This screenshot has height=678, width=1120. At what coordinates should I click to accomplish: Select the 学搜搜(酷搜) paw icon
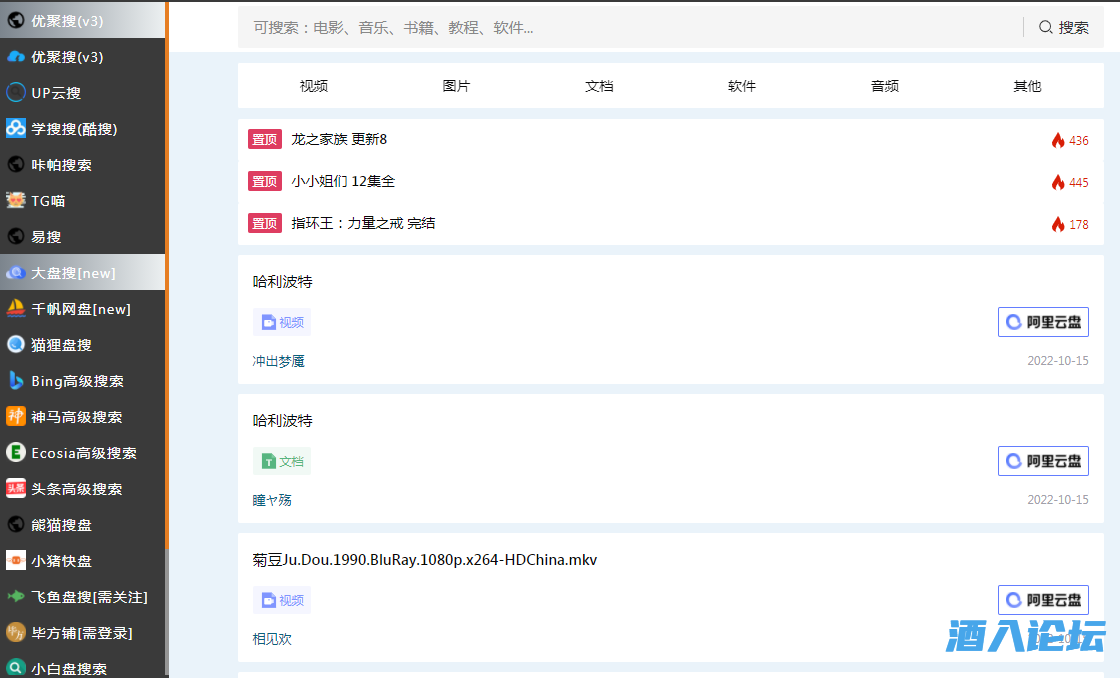[x=16, y=129]
